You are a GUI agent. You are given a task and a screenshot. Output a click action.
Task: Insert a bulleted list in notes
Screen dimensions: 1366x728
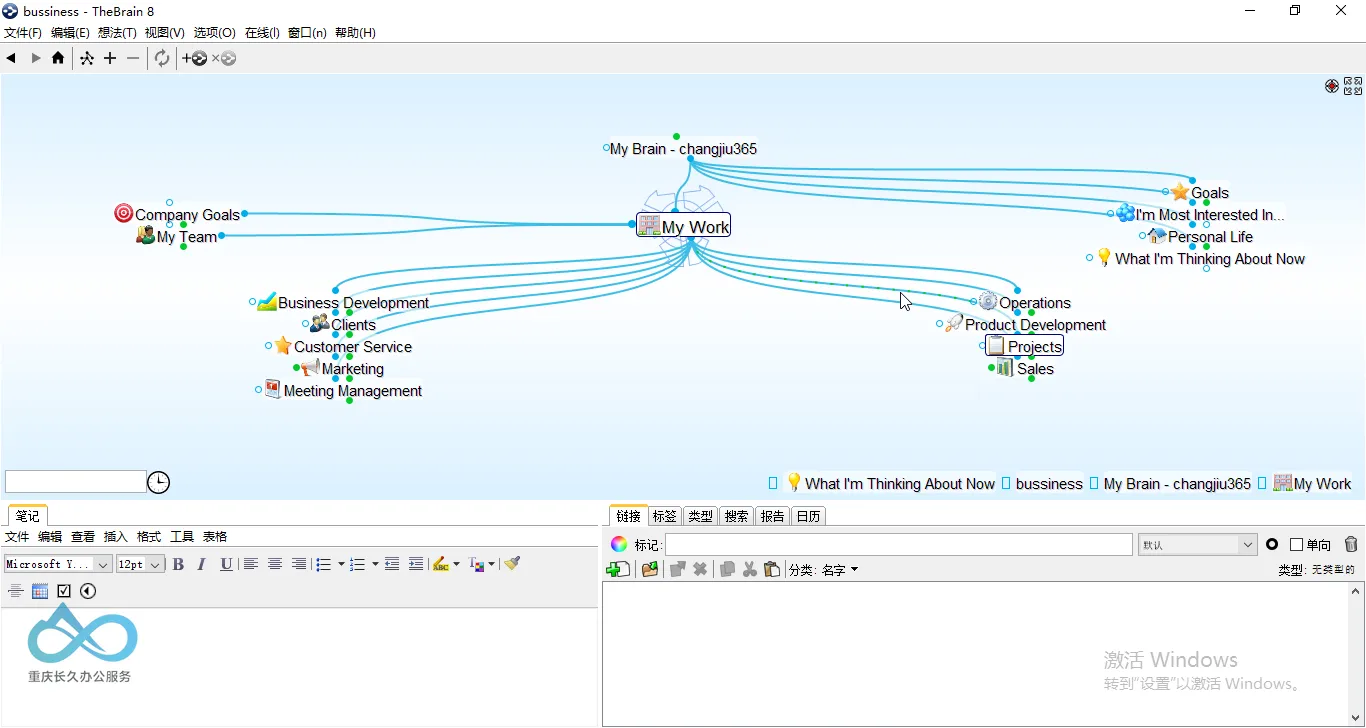[324, 564]
